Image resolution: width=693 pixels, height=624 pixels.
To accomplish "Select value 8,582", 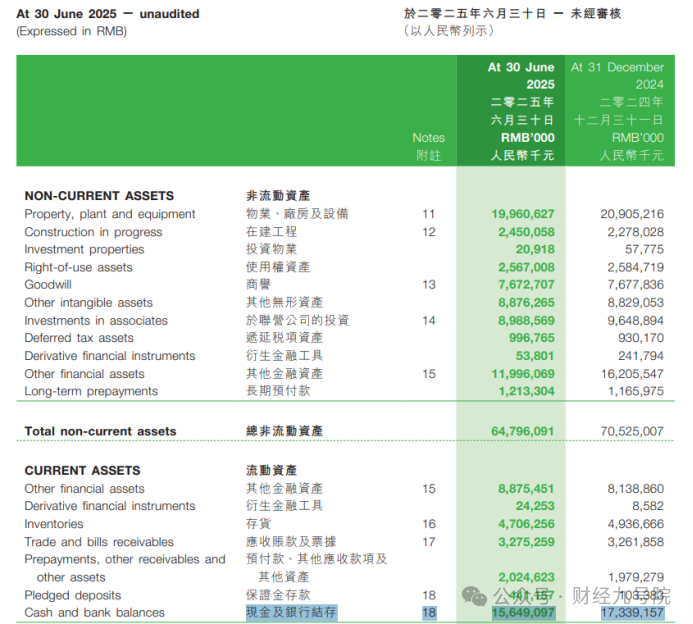I will point(647,506).
